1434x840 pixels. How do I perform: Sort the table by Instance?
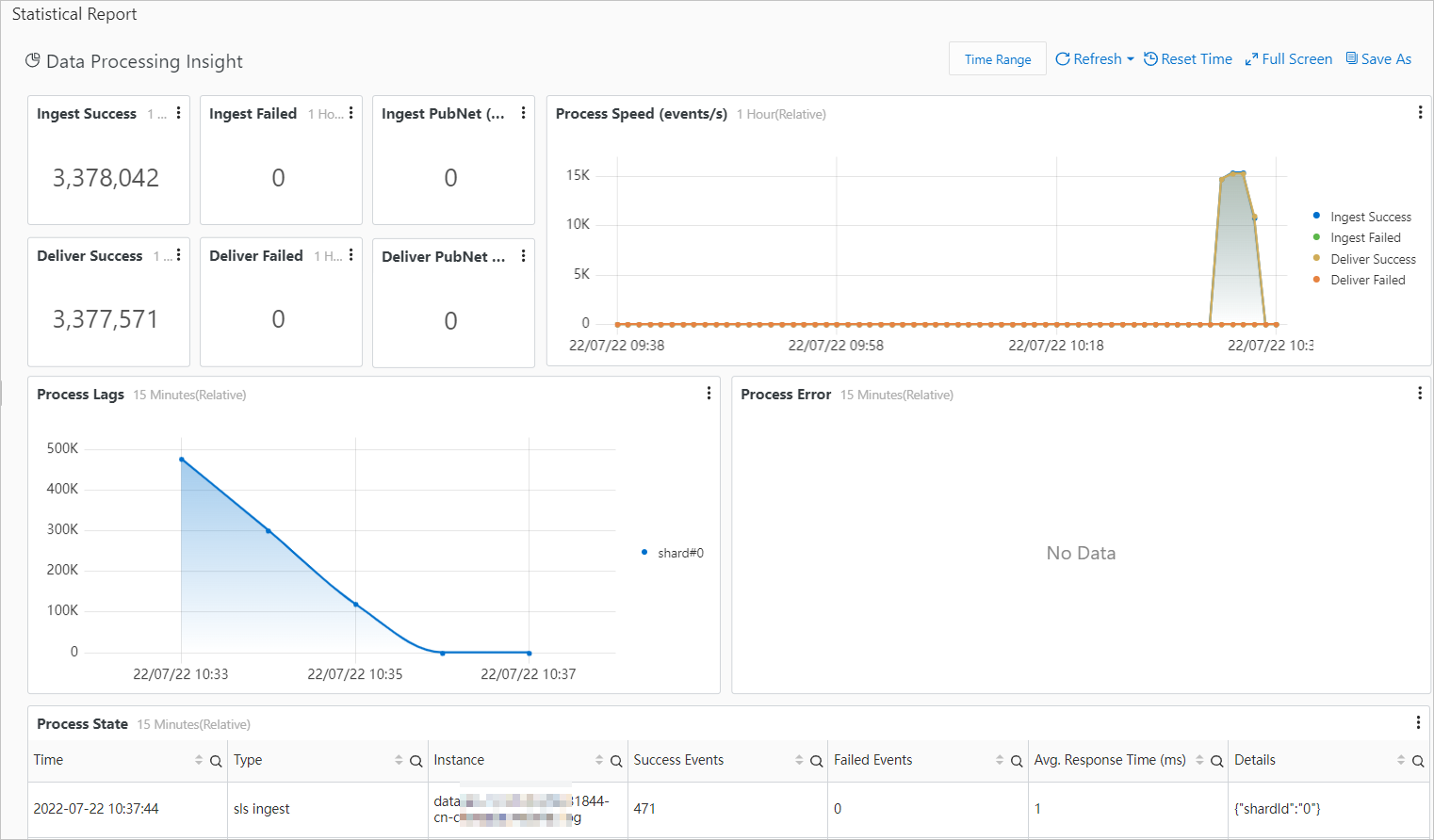pos(599,760)
